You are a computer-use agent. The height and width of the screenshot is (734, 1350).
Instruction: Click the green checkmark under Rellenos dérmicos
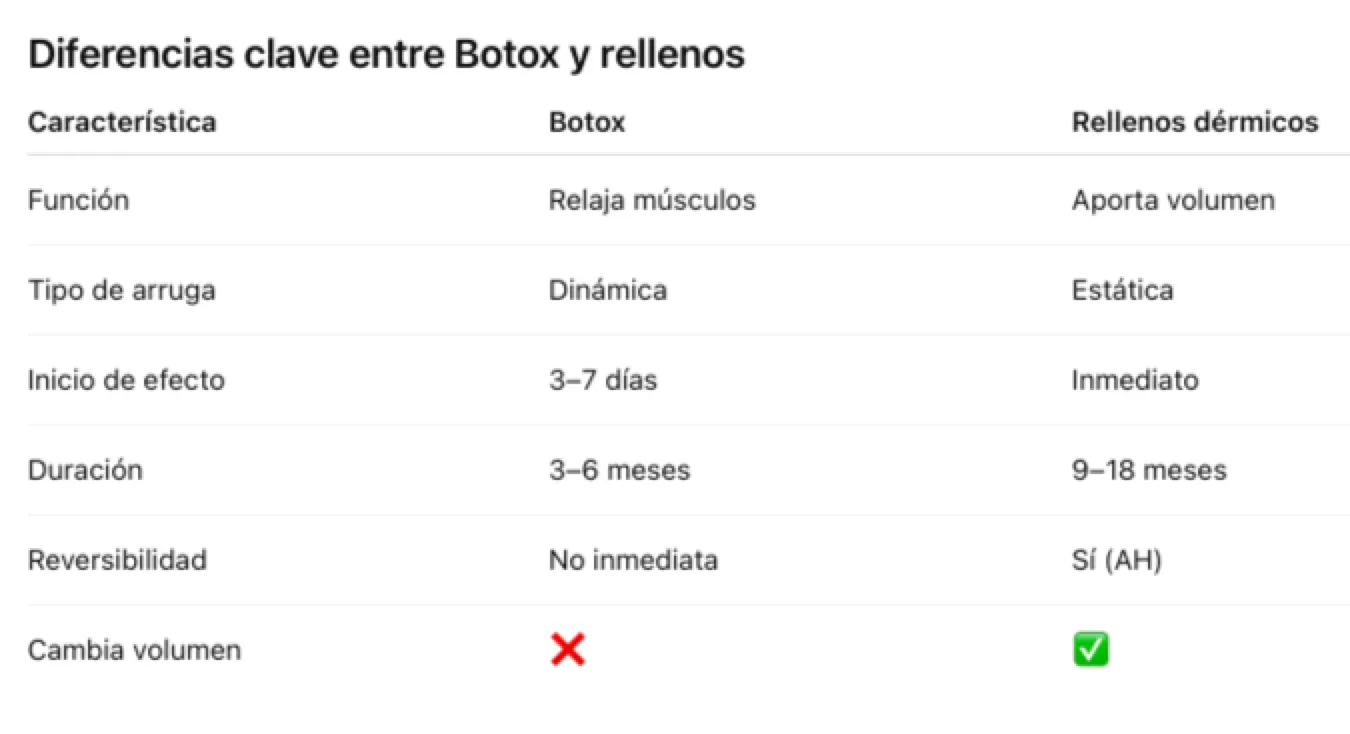point(1090,651)
